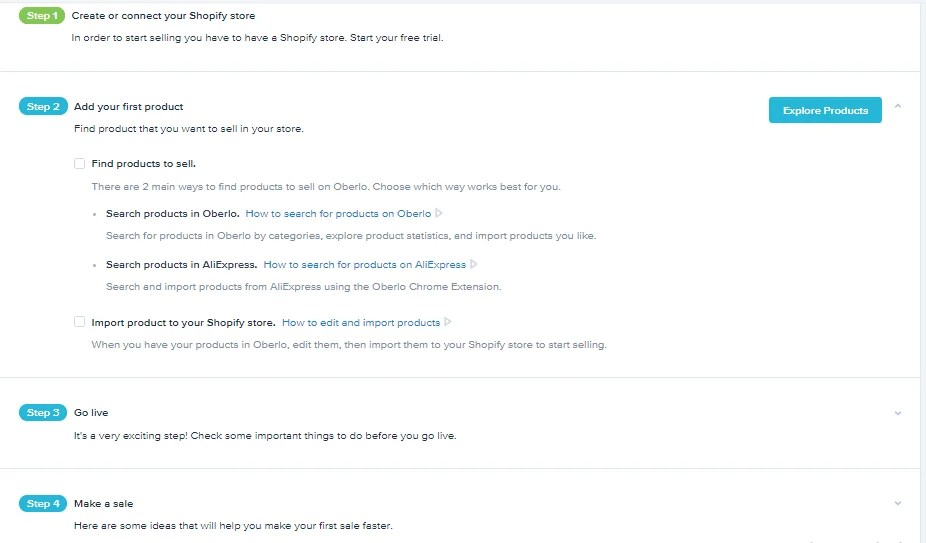Click 'Search products in Oberlo.' text
Viewport: 926px width, 543px height.
pyautogui.click(x=172, y=214)
